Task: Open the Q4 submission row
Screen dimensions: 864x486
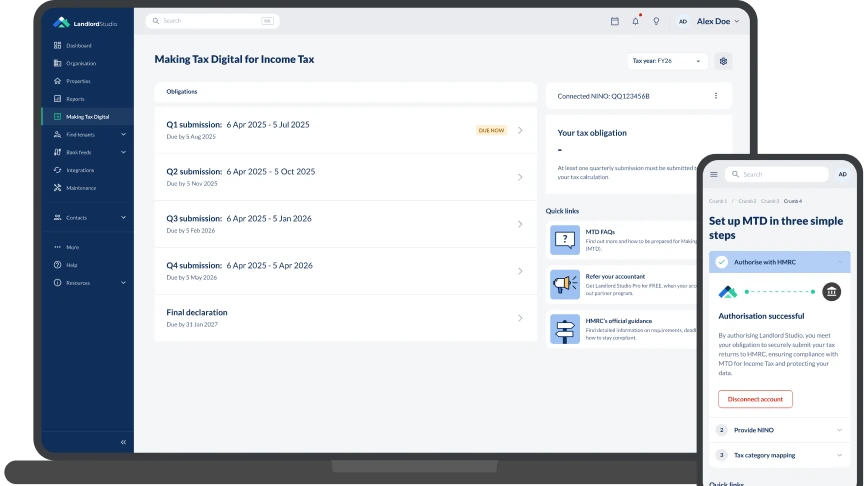Action: [x=345, y=271]
